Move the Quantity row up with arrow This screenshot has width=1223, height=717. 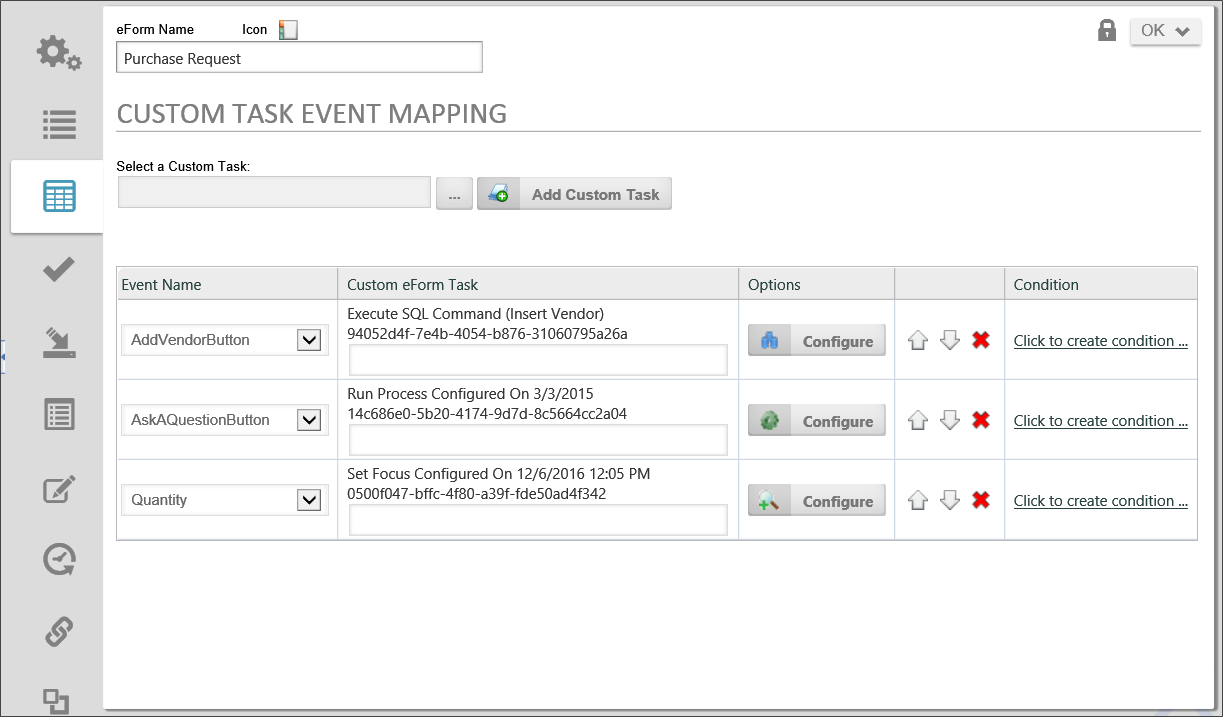[917, 500]
